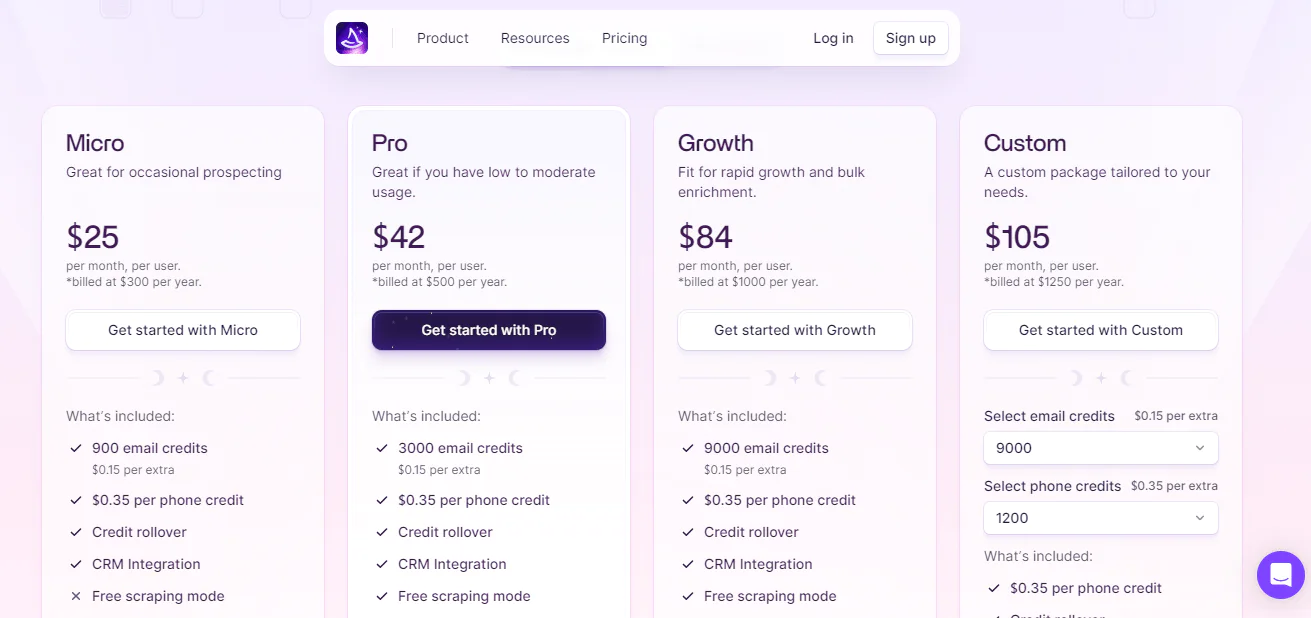Click the checkmark beside $0.35 per phone credit in Custom
Screen dimensions: 1311x618
coord(994,588)
